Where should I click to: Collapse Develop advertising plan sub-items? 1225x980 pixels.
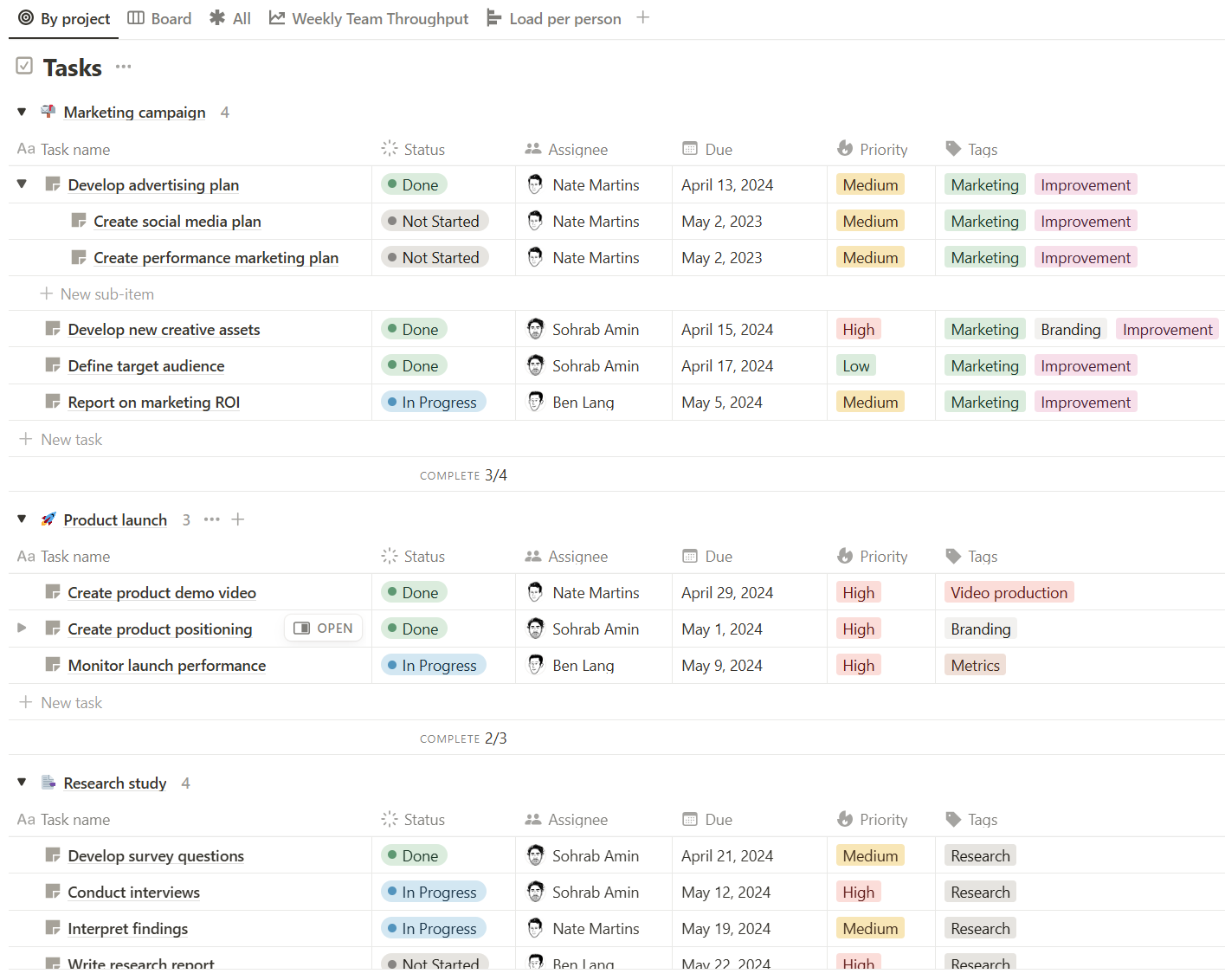22,184
